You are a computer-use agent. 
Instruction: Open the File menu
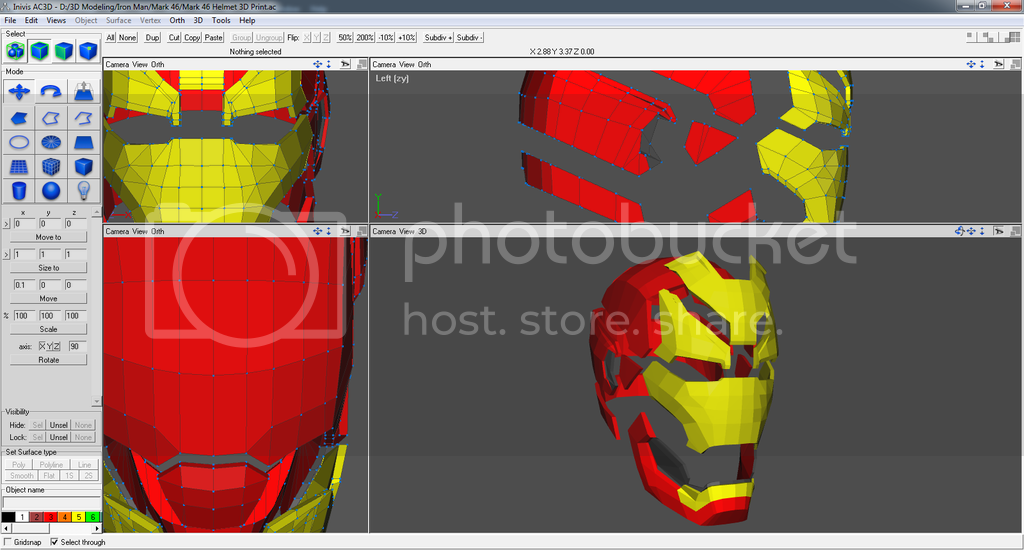coord(10,20)
